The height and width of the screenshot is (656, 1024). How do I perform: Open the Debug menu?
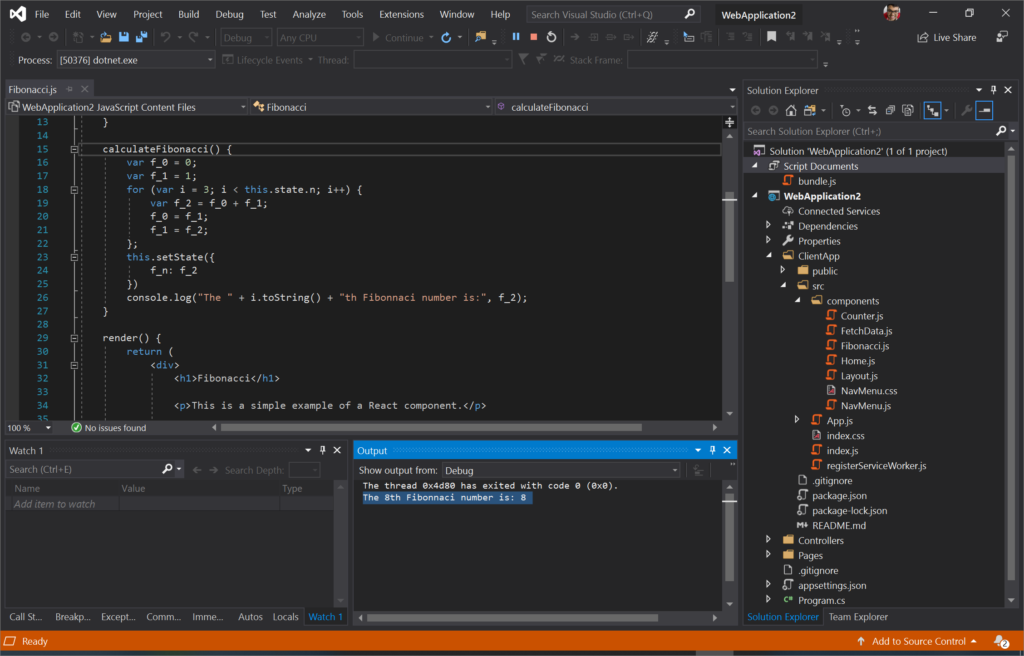point(229,14)
